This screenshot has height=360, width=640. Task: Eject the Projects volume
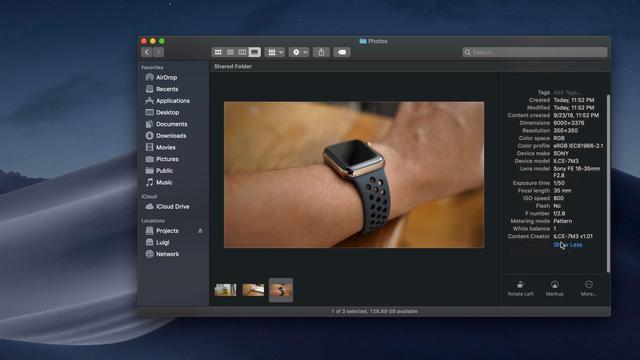point(200,231)
